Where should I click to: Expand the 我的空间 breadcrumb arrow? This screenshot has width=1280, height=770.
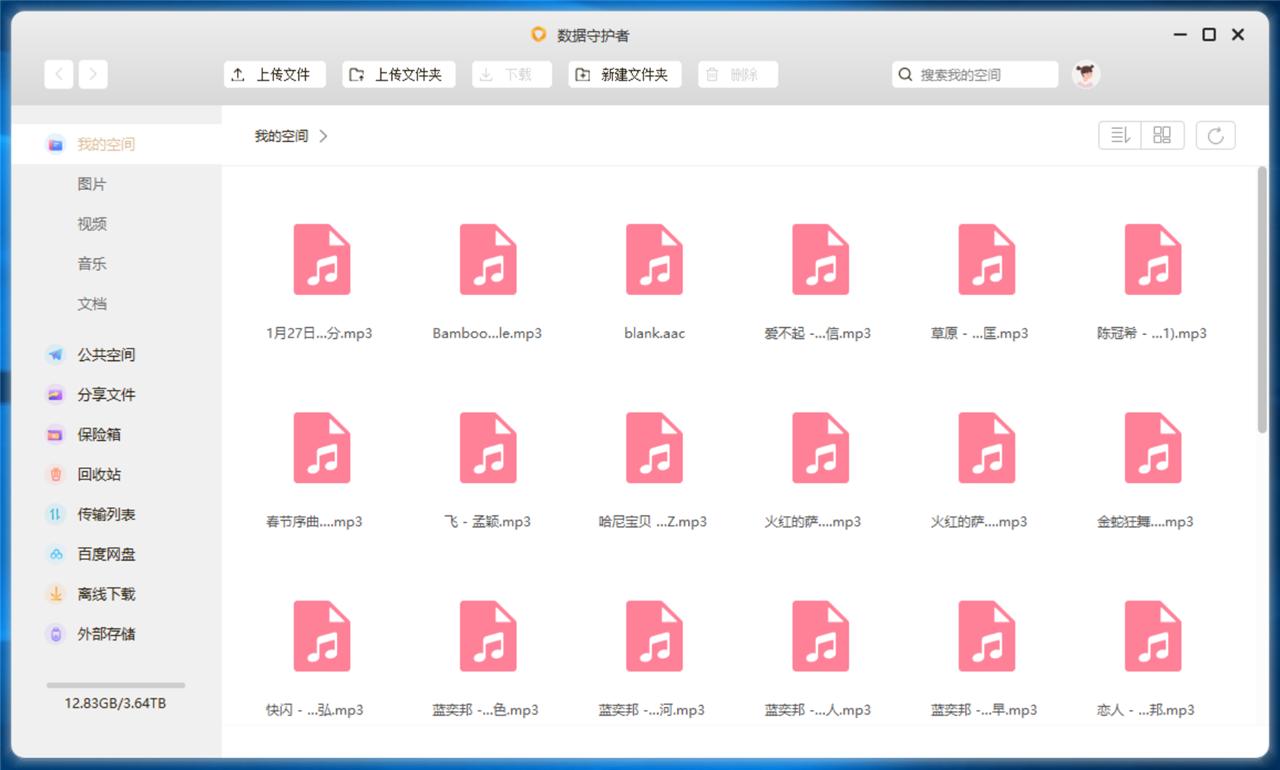322,136
